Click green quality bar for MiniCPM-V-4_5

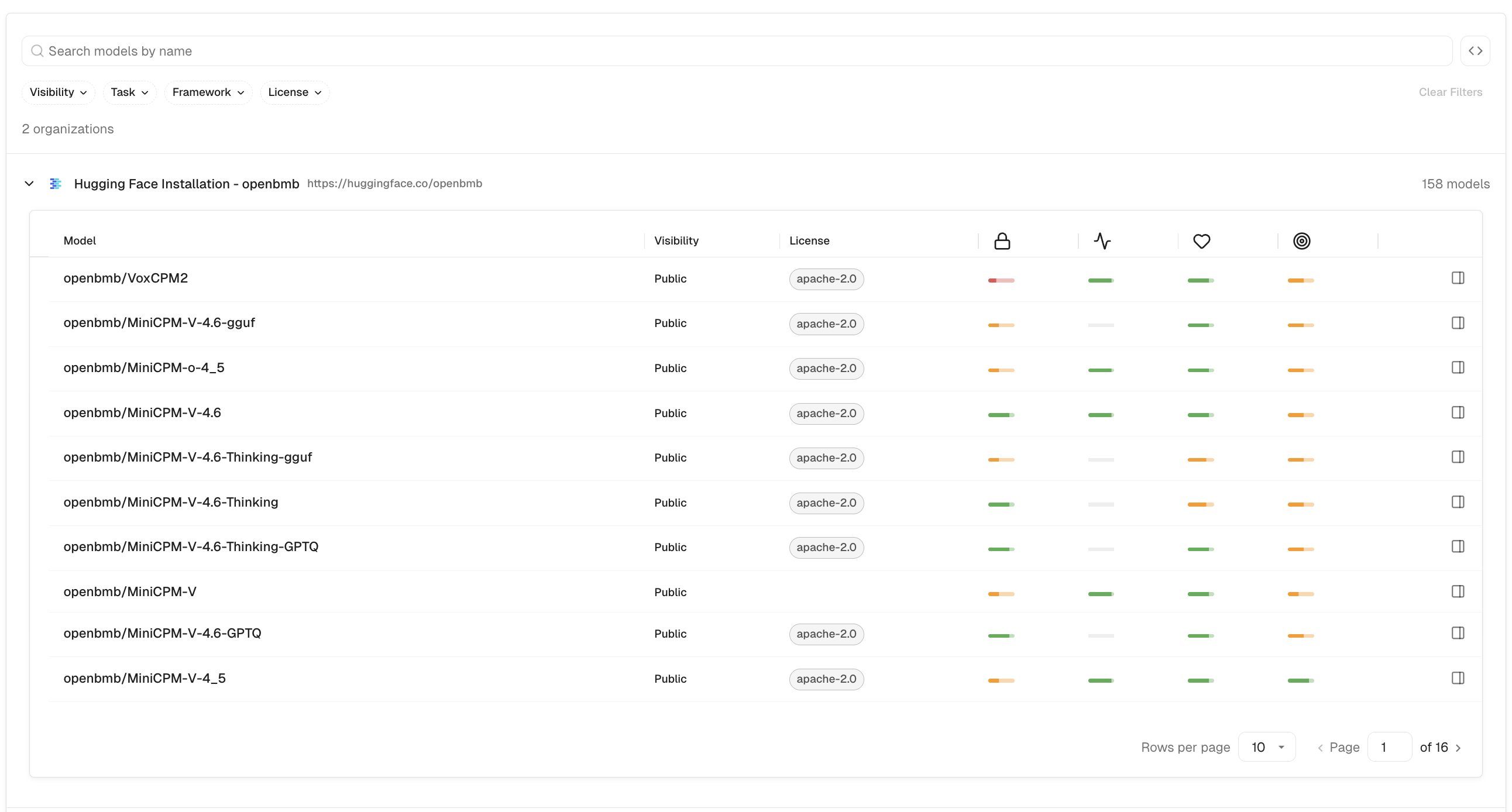tap(1301, 680)
